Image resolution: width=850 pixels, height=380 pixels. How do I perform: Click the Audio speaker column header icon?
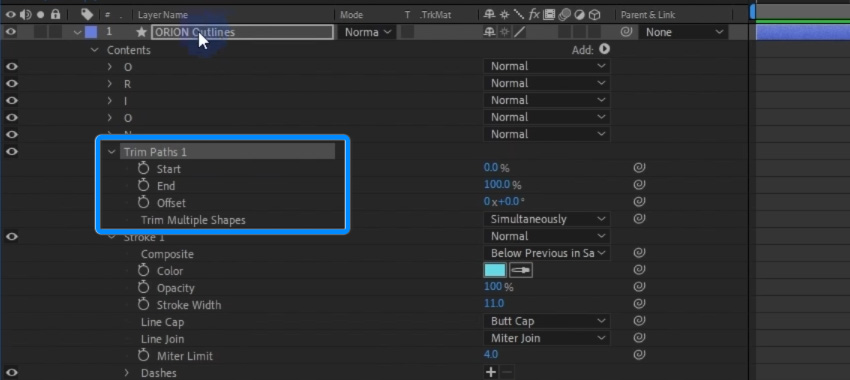[x=25, y=15]
